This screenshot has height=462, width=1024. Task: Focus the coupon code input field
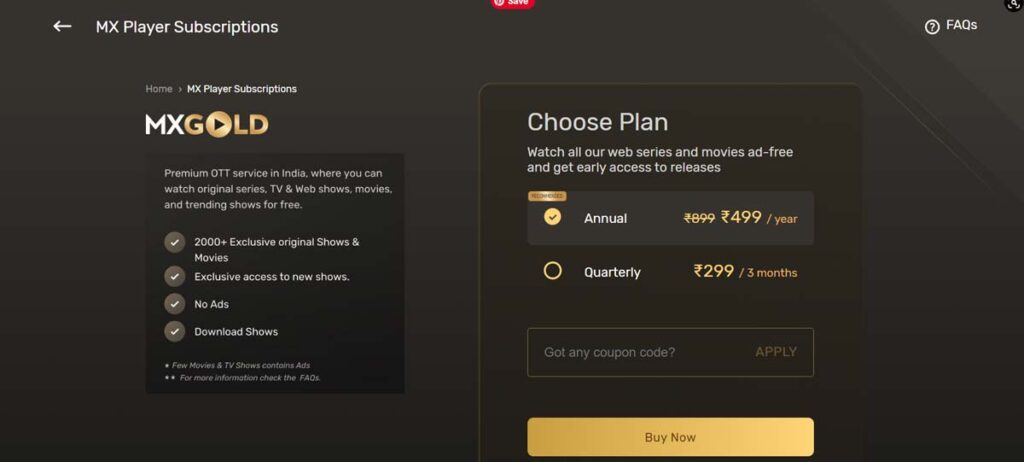coord(670,352)
